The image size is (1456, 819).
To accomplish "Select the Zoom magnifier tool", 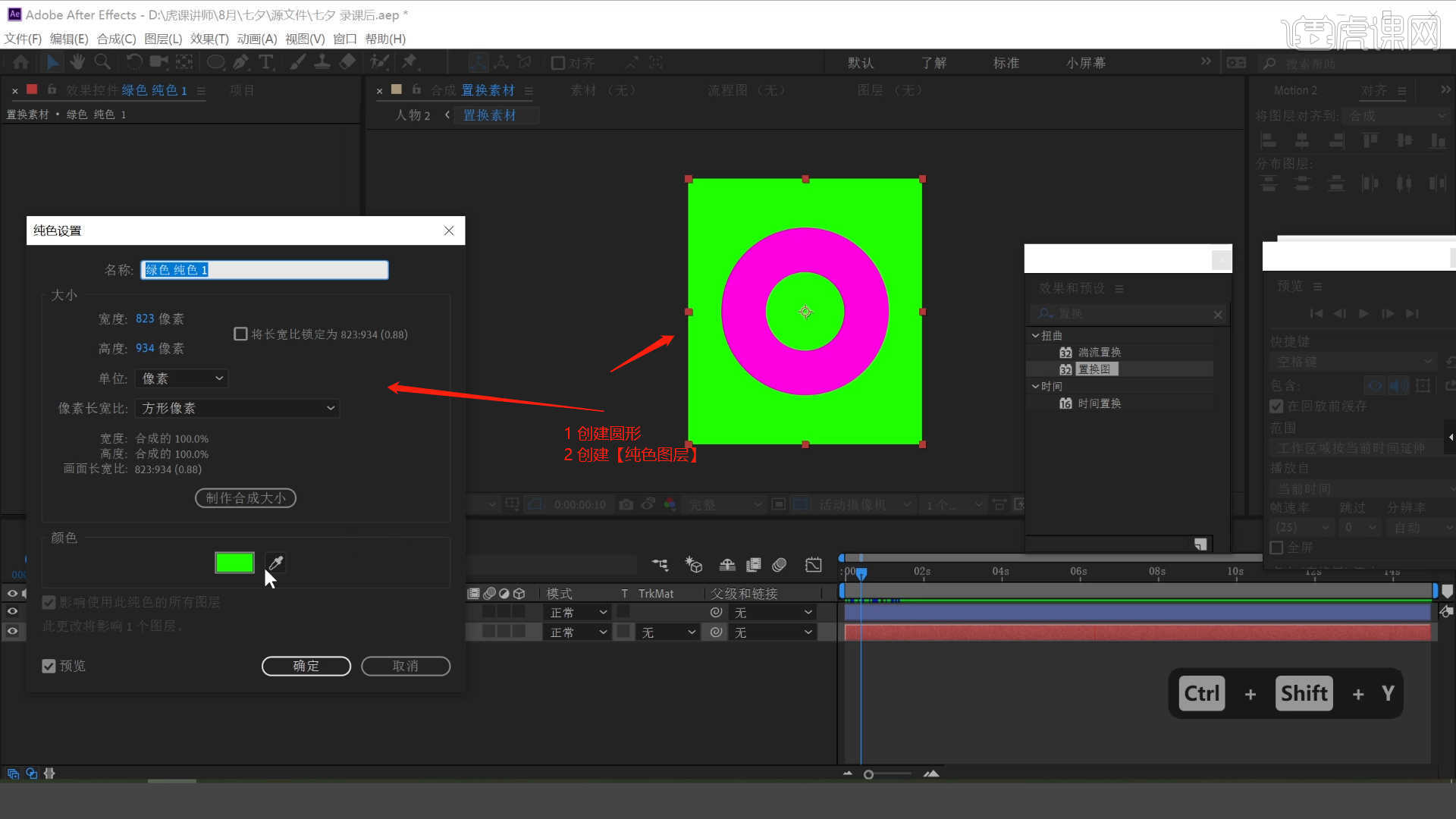I will click(x=102, y=62).
